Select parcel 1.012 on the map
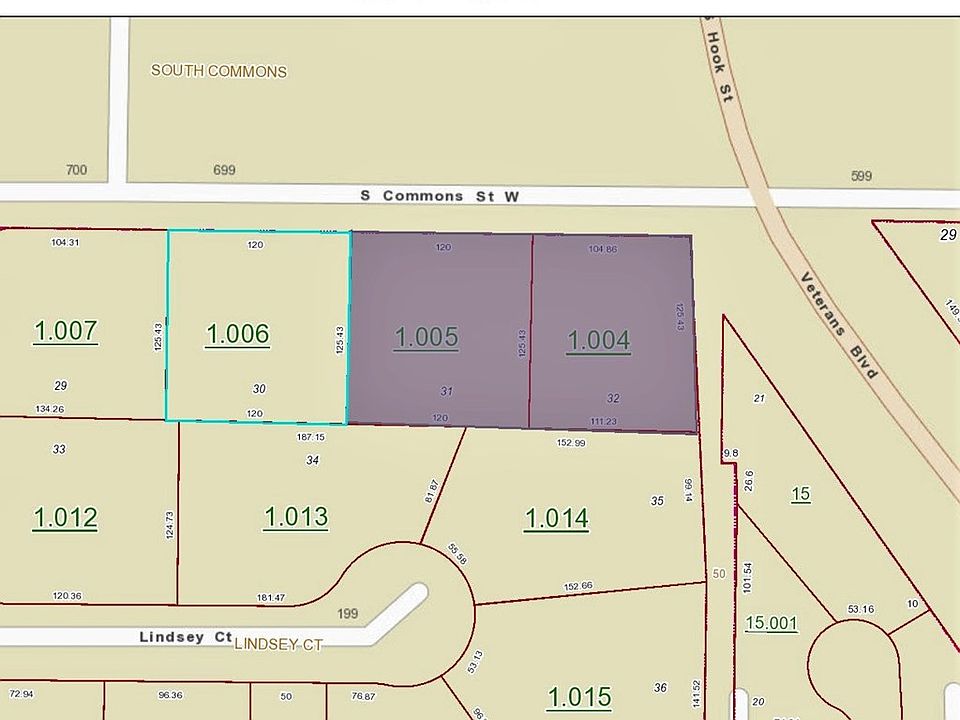The image size is (960, 720). (65, 517)
